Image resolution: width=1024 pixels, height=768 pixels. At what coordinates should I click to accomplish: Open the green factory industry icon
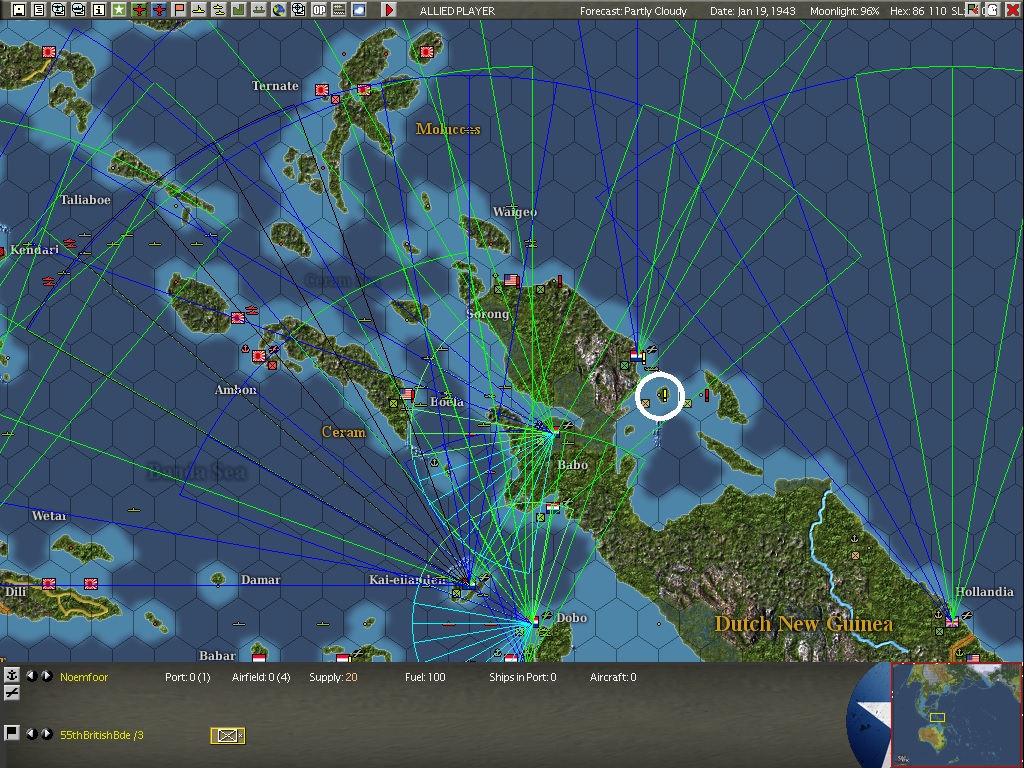coord(238,10)
